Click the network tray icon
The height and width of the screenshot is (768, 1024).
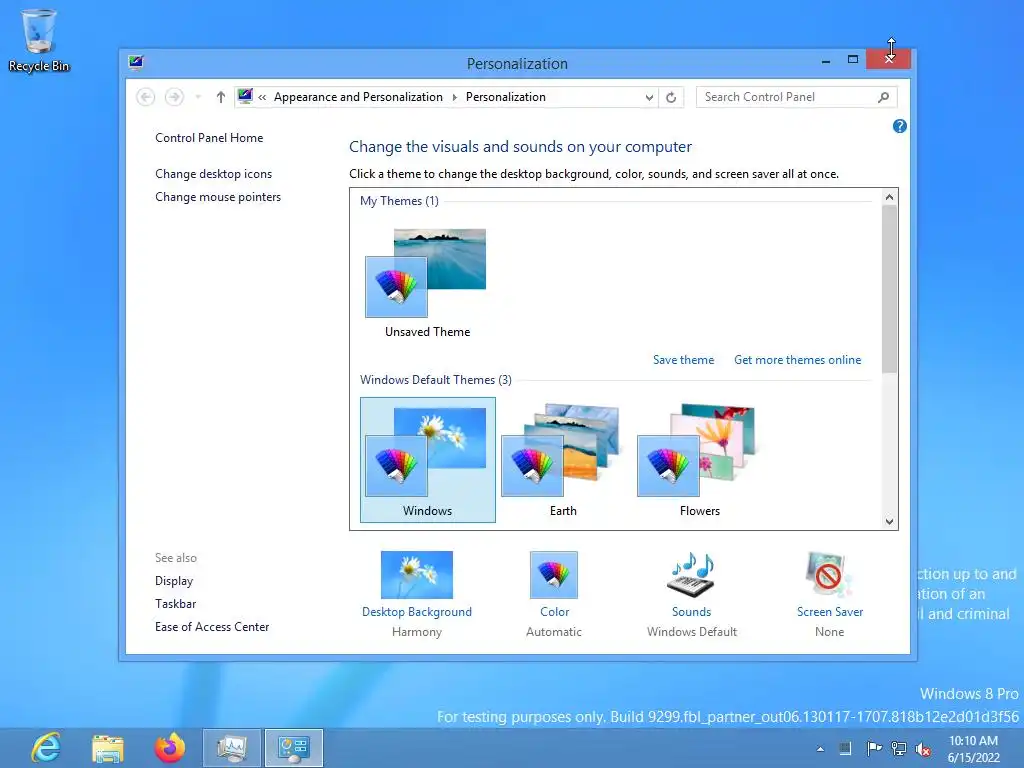pyautogui.click(x=899, y=748)
